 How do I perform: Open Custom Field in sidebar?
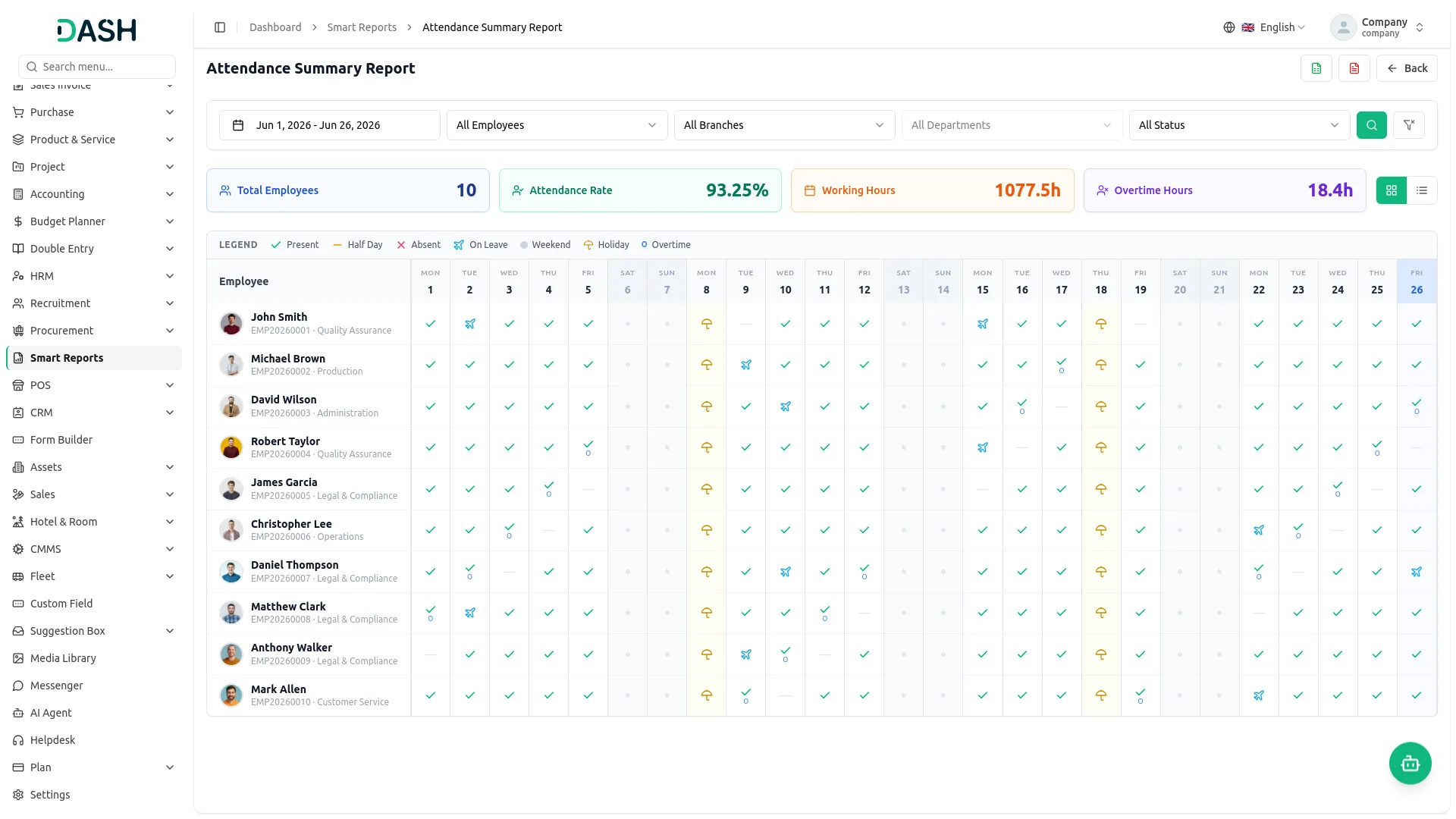click(x=94, y=604)
